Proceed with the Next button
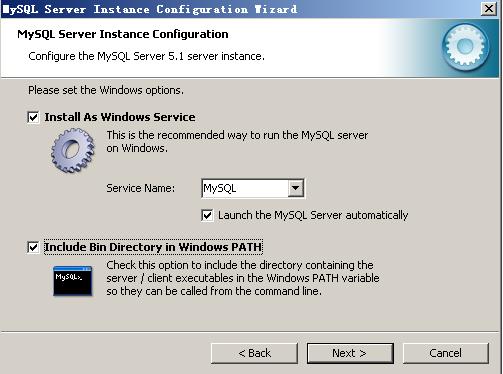The image size is (503, 374). 350,353
